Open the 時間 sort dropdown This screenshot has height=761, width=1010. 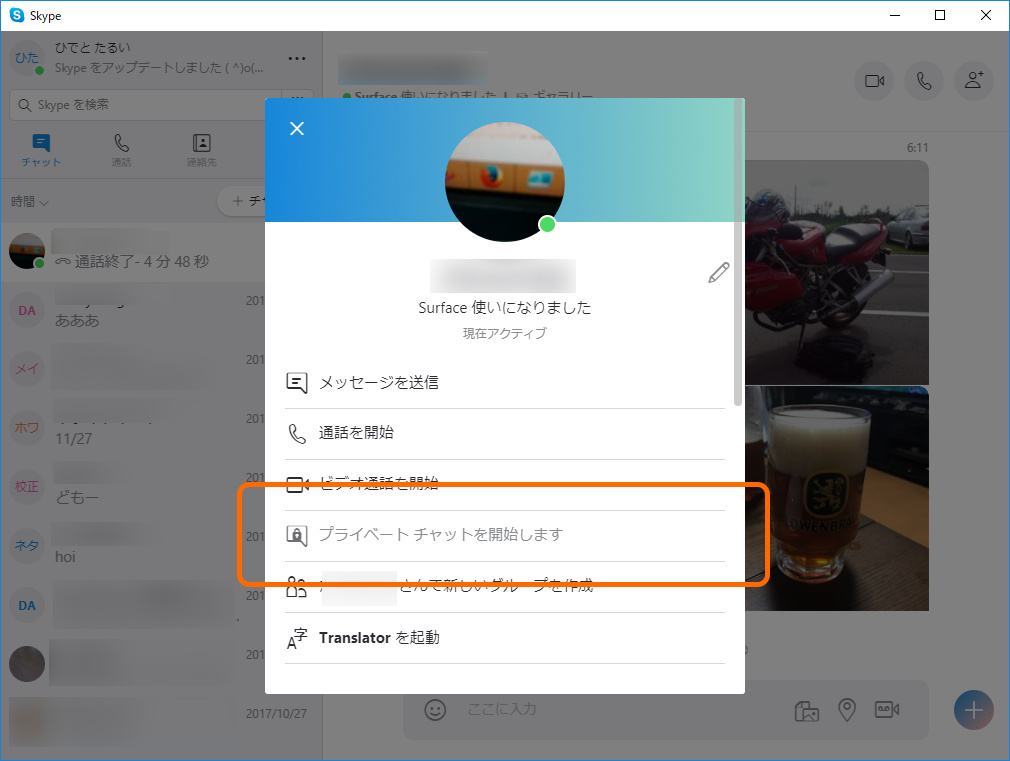pos(30,201)
